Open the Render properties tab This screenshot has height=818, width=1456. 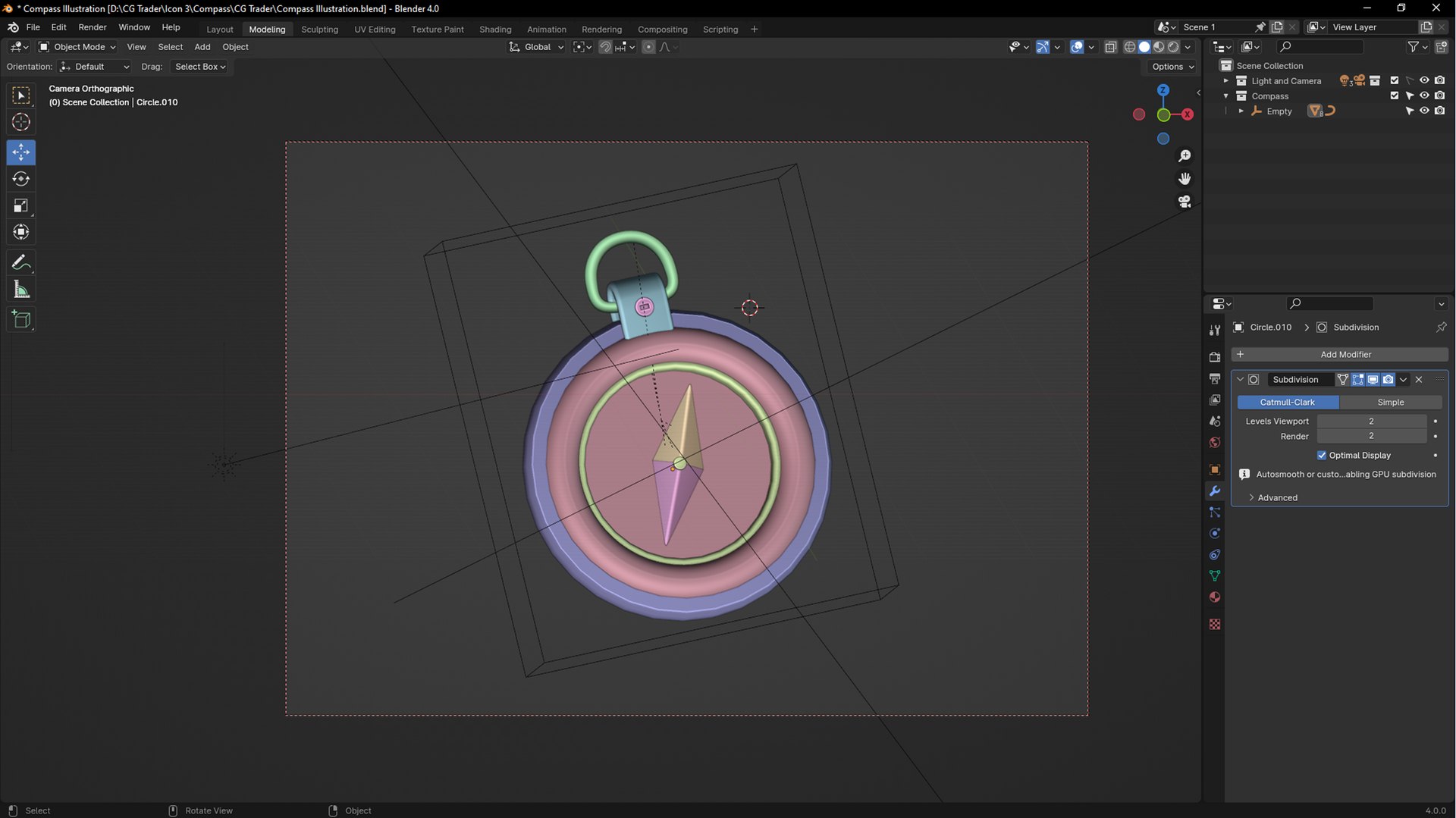point(1215,357)
